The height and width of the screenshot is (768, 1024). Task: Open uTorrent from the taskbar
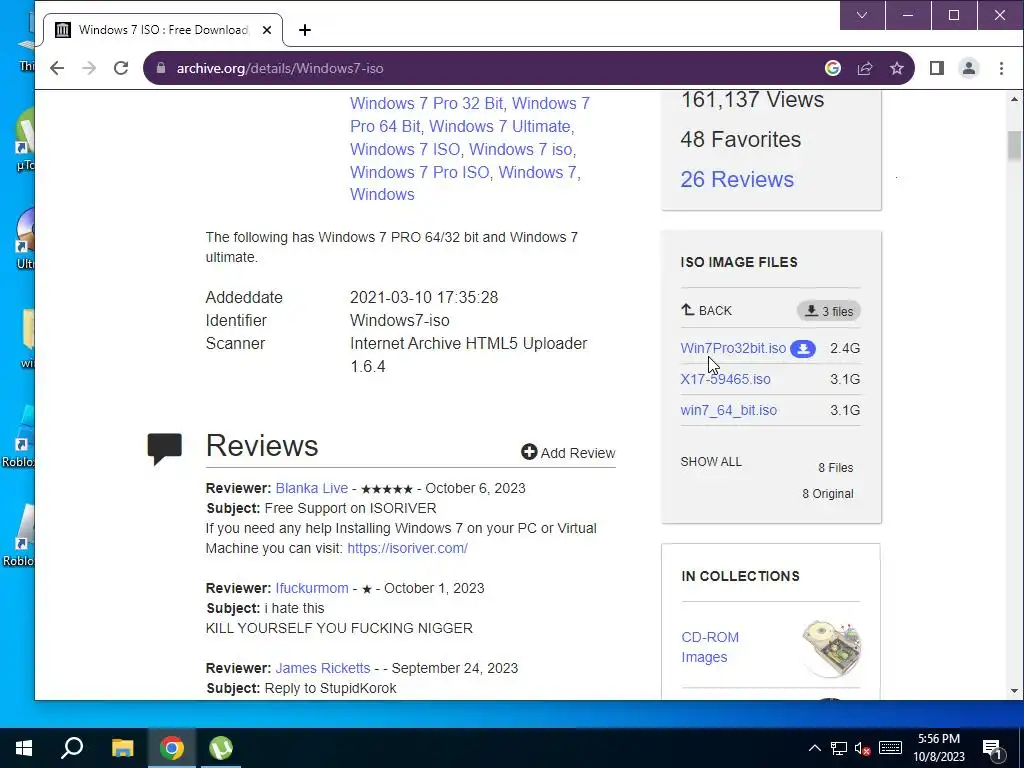click(221, 748)
